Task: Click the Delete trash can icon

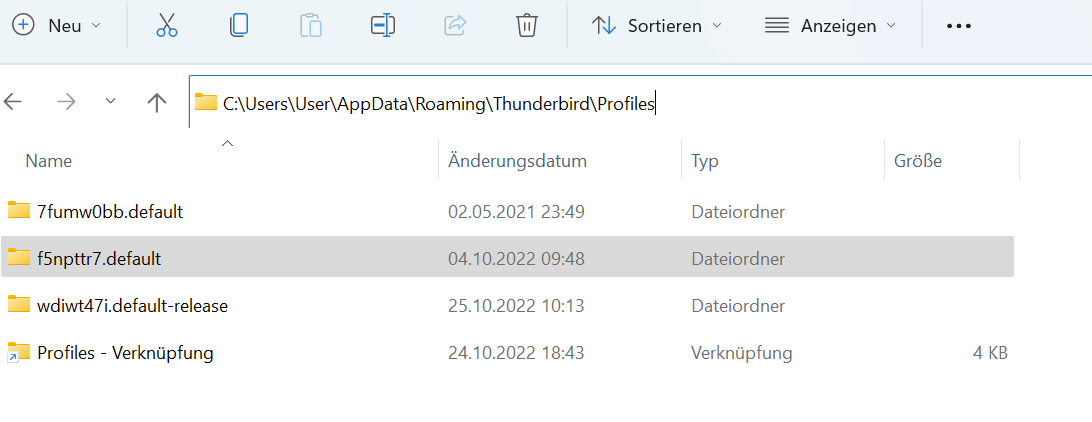Action: click(x=527, y=25)
